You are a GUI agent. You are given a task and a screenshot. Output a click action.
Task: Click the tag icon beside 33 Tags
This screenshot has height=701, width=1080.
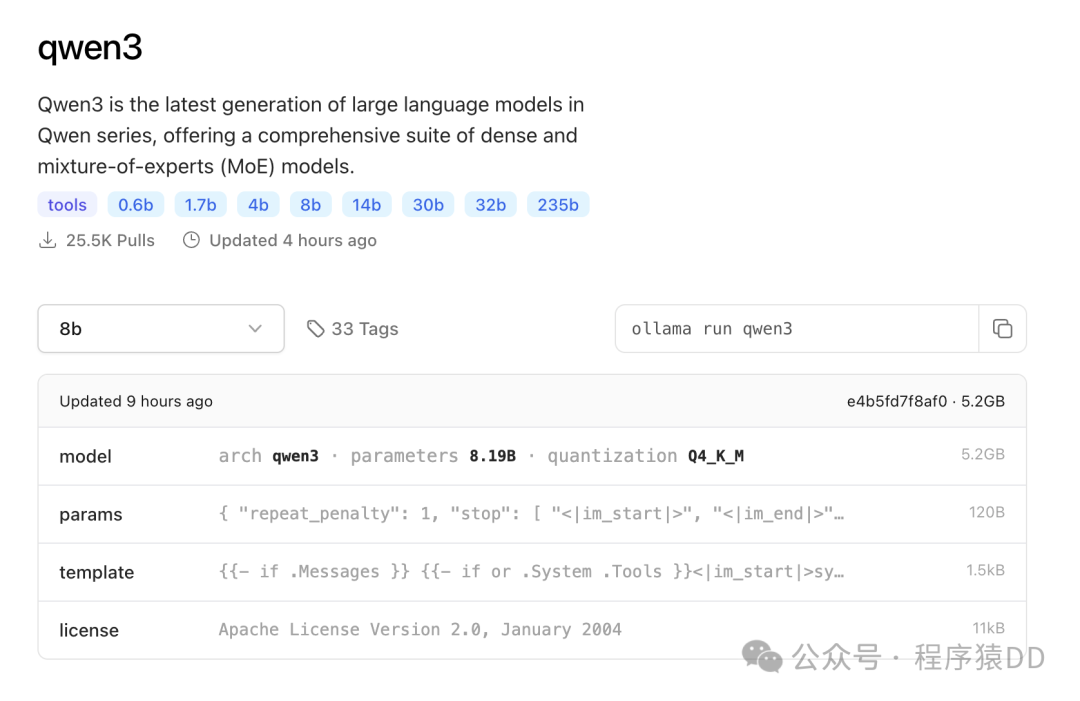point(315,328)
